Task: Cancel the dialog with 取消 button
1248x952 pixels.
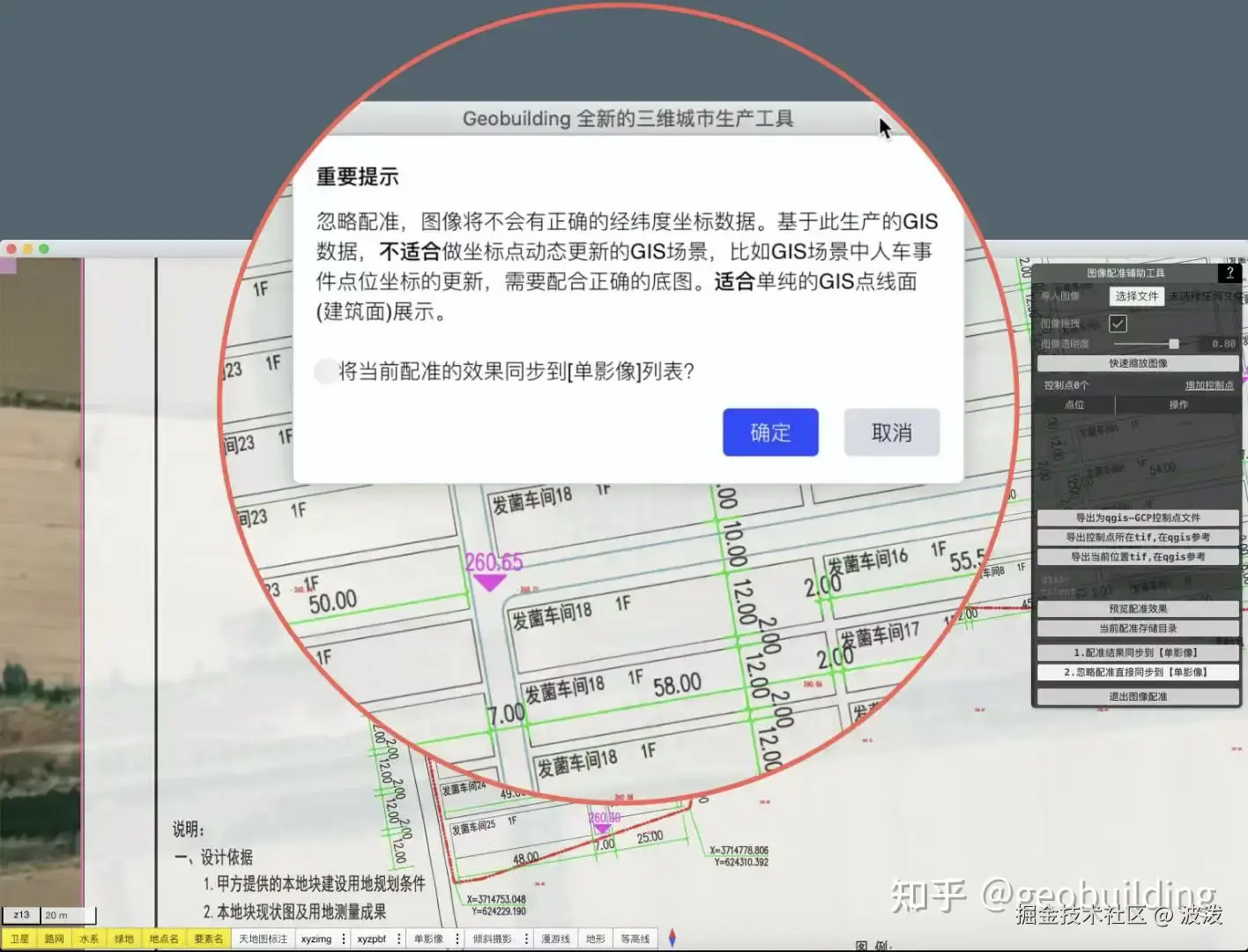Action: click(892, 432)
